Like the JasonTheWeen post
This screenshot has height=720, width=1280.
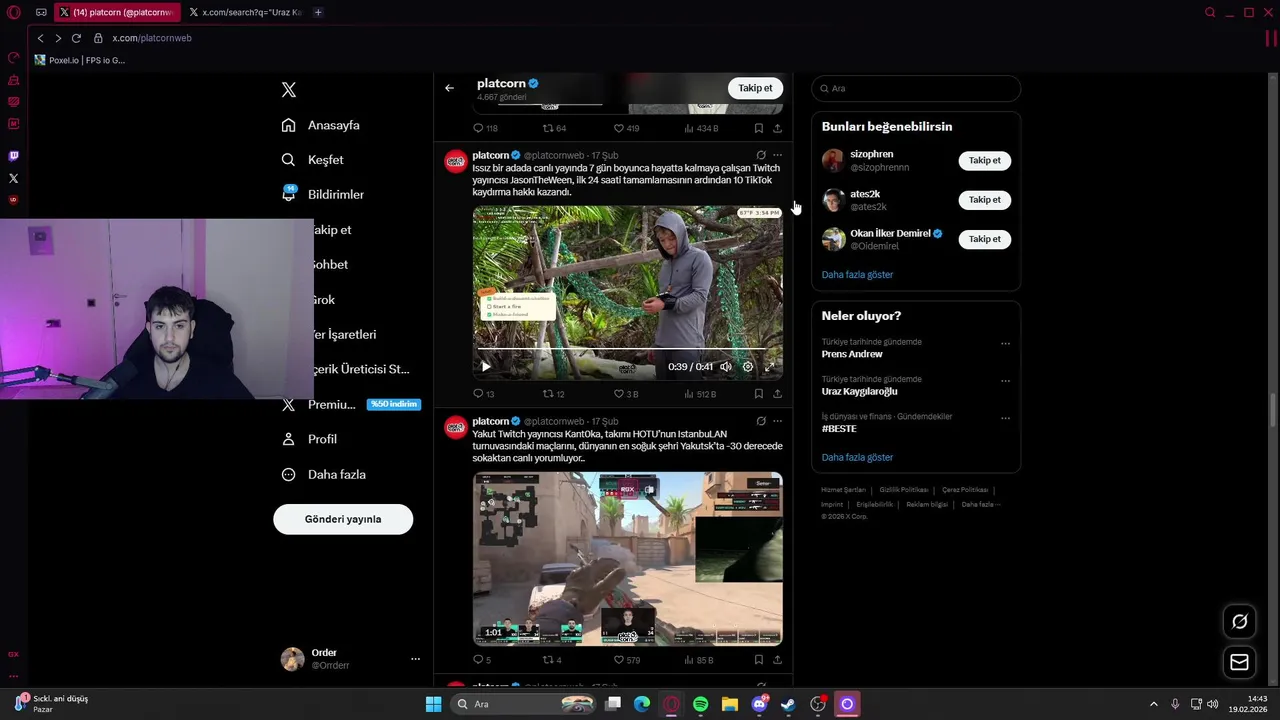point(626,394)
